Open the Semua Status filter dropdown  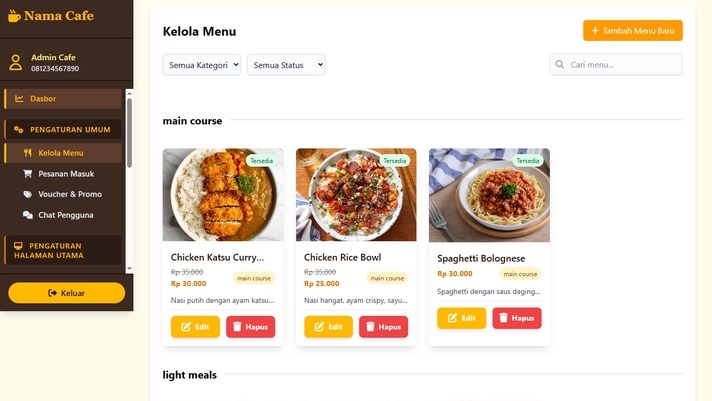(286, 65)
